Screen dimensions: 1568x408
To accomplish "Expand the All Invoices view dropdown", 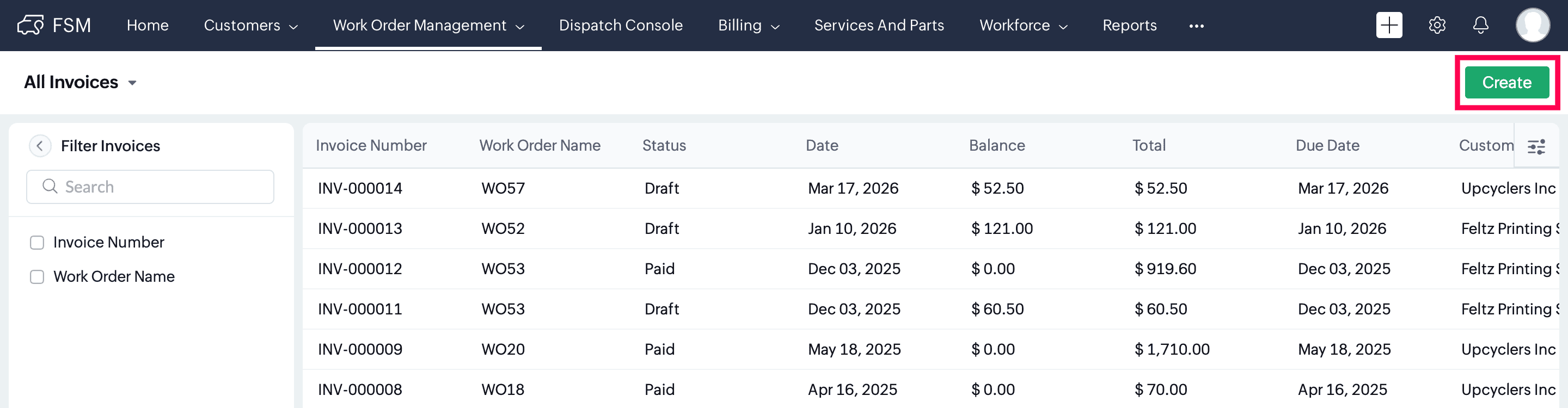I will pyautogui.click(x=132, y=83).
